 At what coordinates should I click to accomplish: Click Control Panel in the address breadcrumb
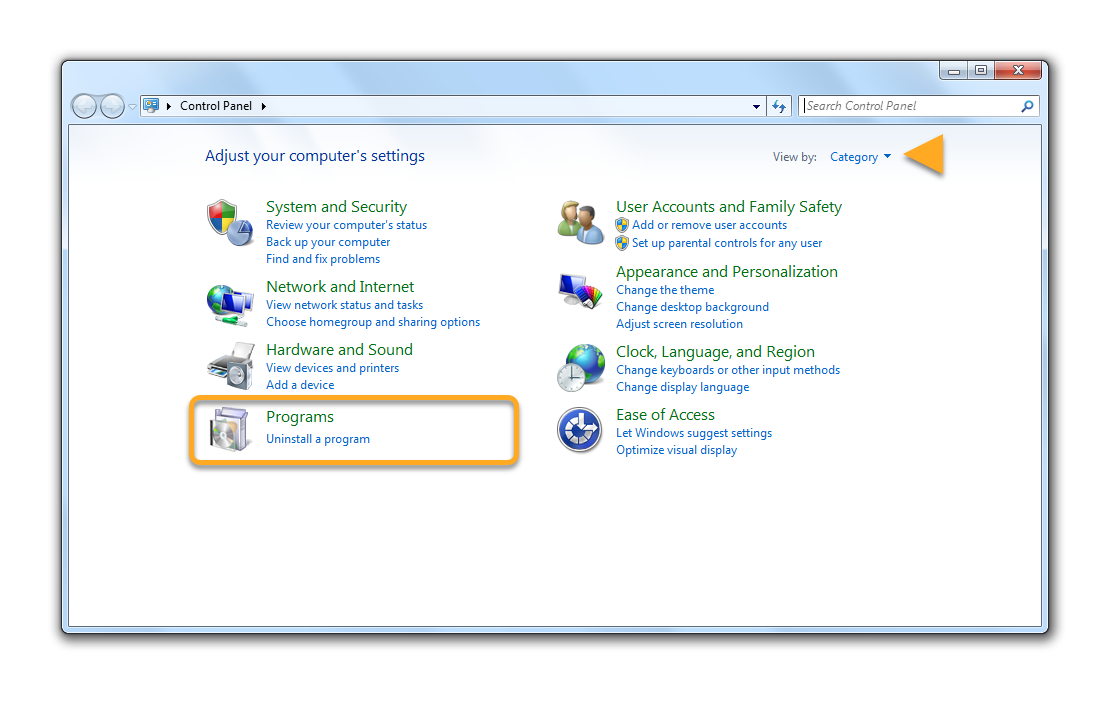(217, 106)
